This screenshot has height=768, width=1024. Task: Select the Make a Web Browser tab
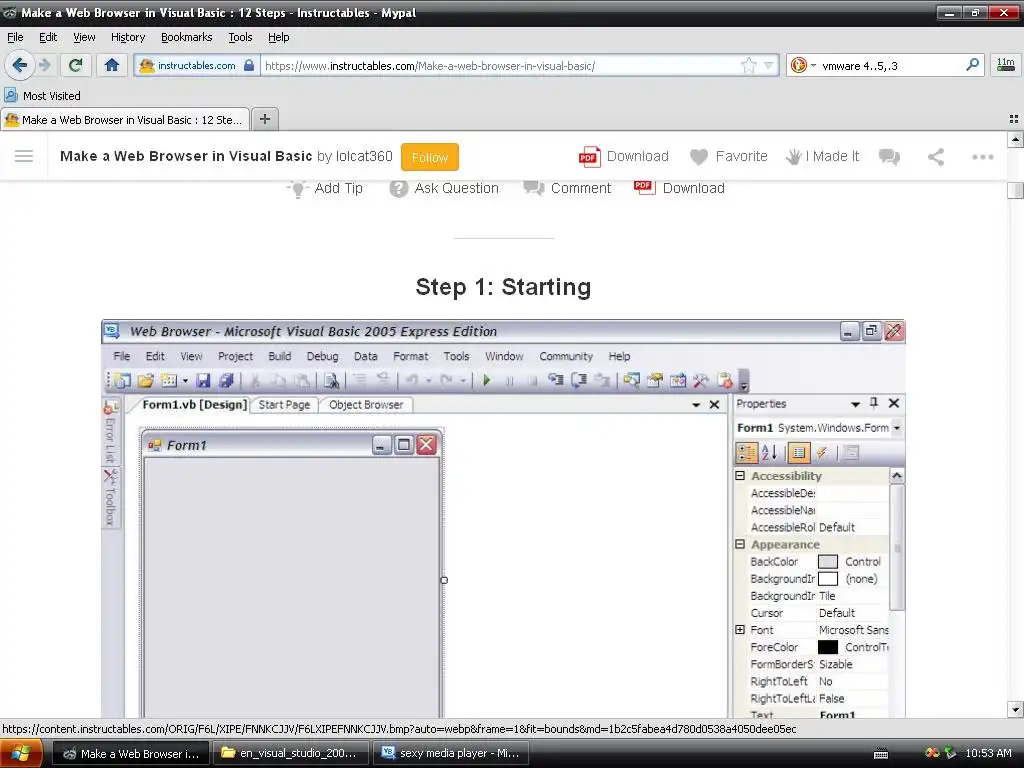tap(125, 120)
